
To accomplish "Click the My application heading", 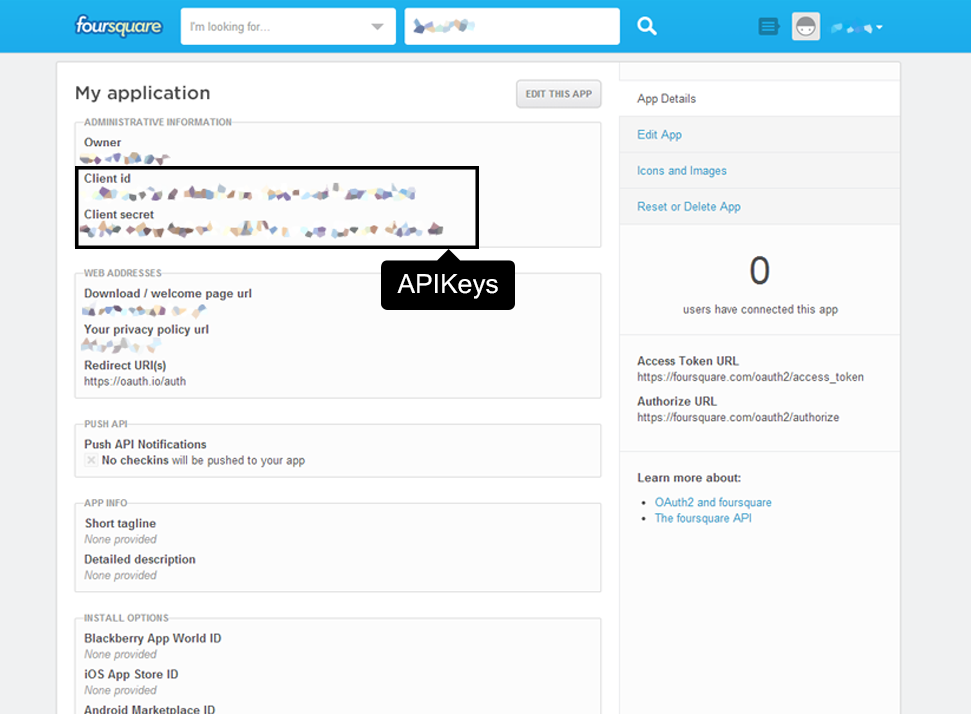I will click(142, 93).
